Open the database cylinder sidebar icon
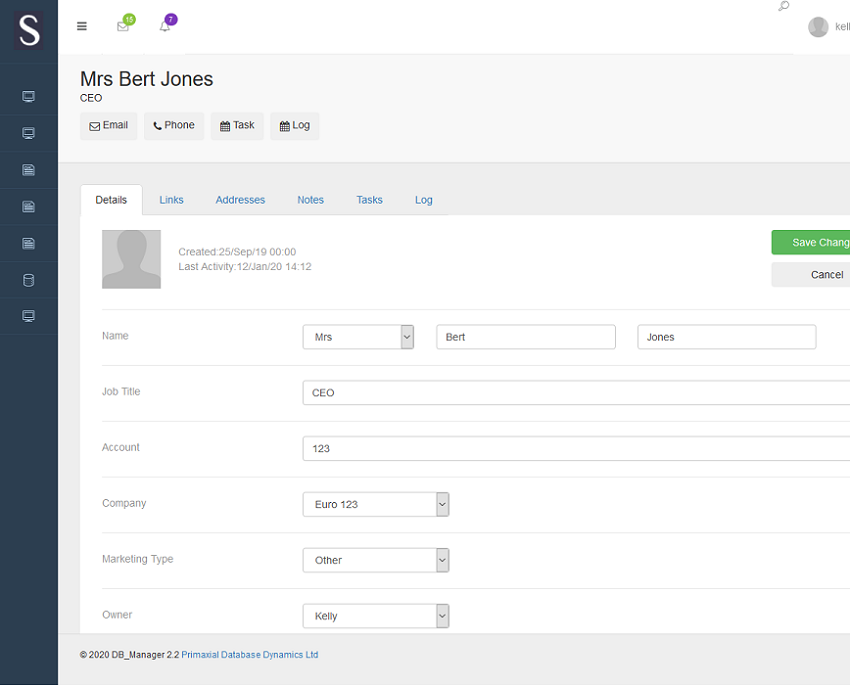Screen dimensions: 850x700 point(28,280)
